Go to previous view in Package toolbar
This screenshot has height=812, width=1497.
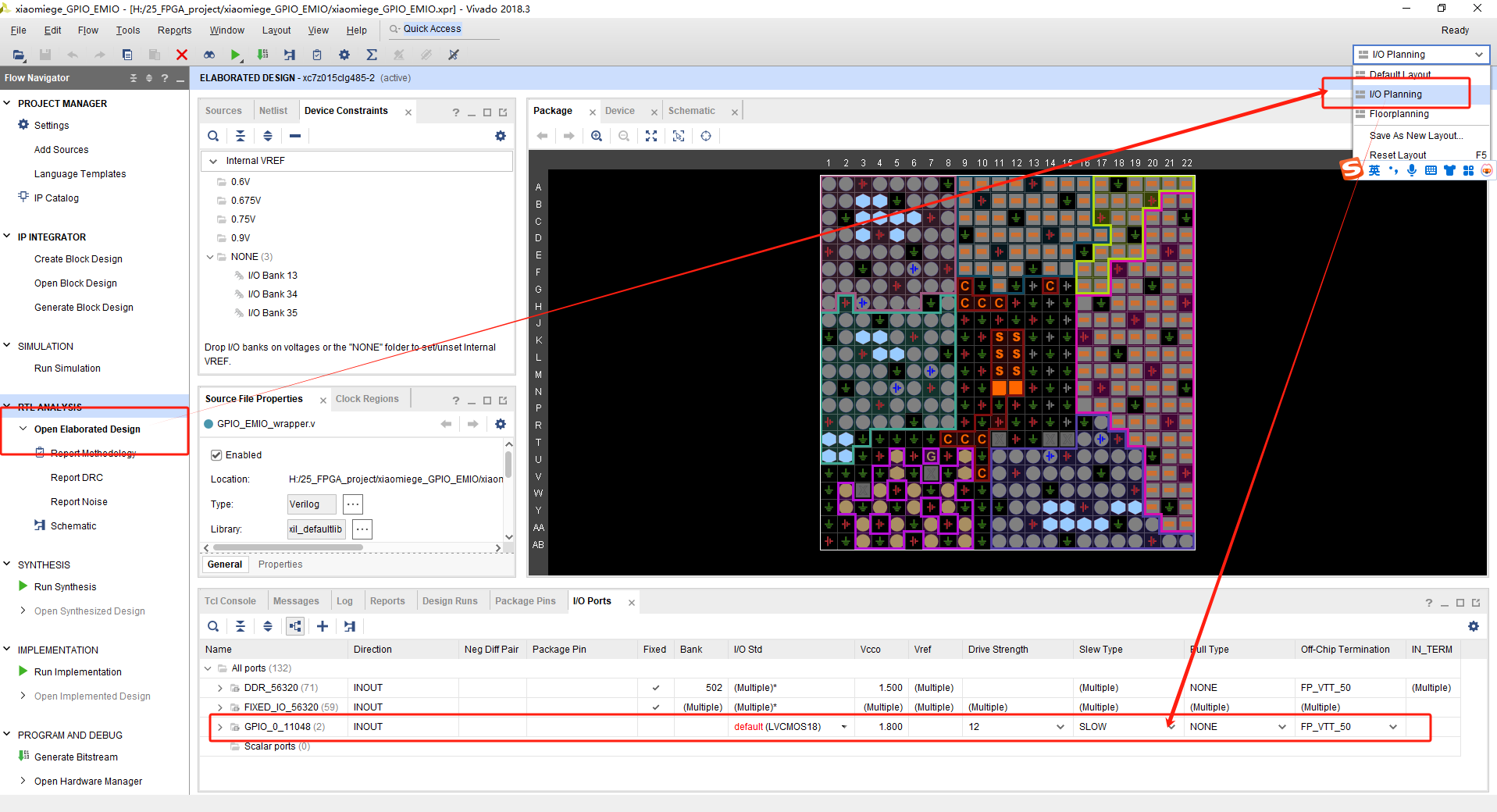(x=542, y=136)
